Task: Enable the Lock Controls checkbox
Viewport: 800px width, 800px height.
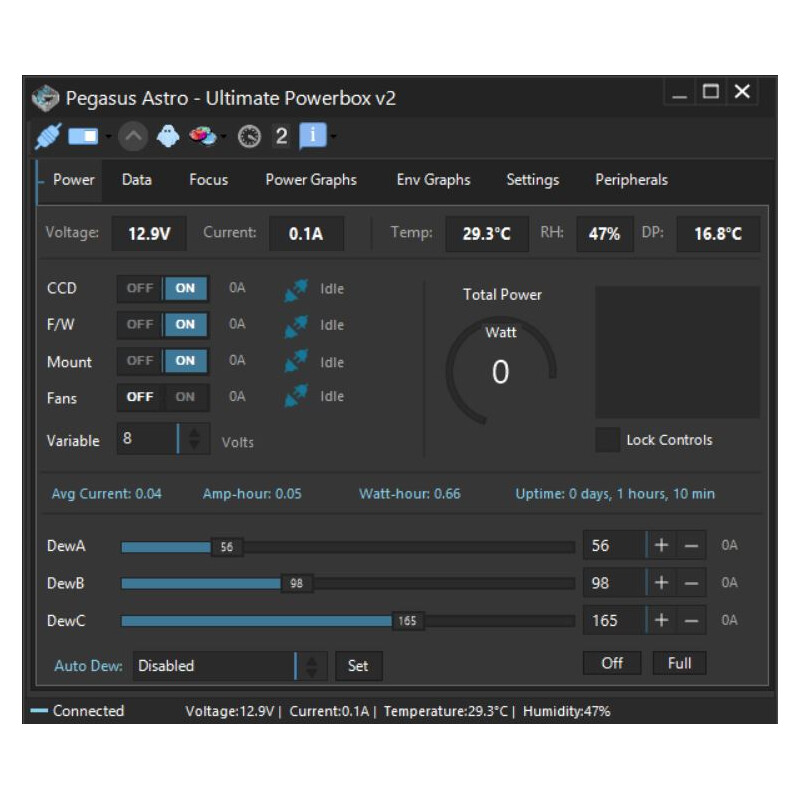Action: (x=607, y=440)
